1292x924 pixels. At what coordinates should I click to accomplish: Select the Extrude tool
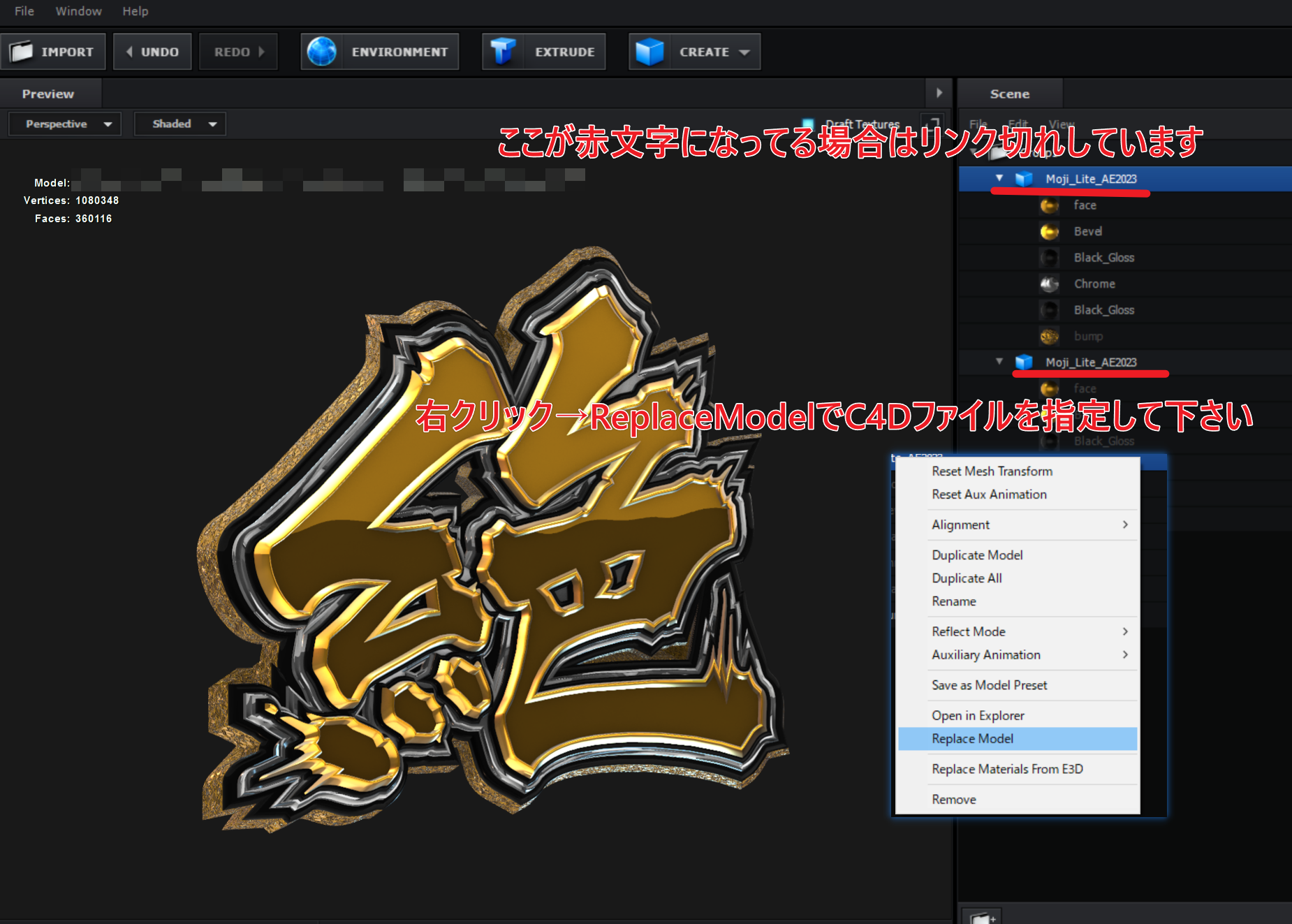click(543, 51)
